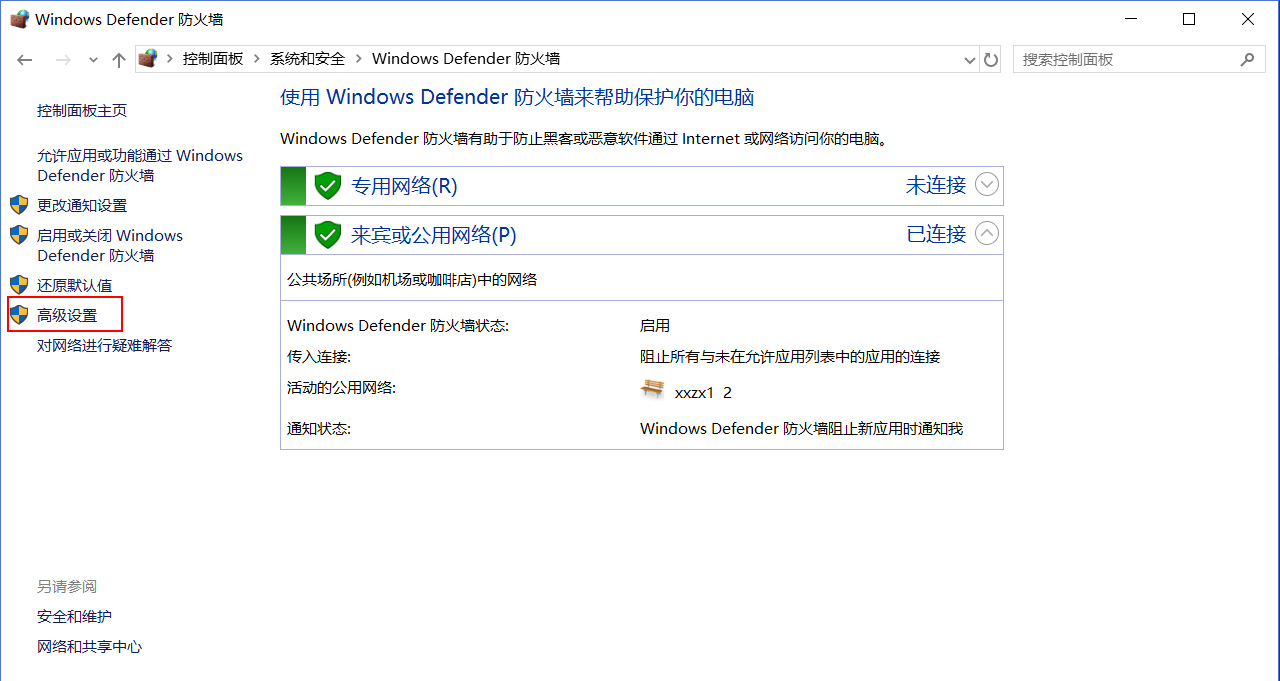Screen dimensions: 1280x681
Task: Open 允许应用或功能通过 Windows Defender 防火墙
Action: 140,165
